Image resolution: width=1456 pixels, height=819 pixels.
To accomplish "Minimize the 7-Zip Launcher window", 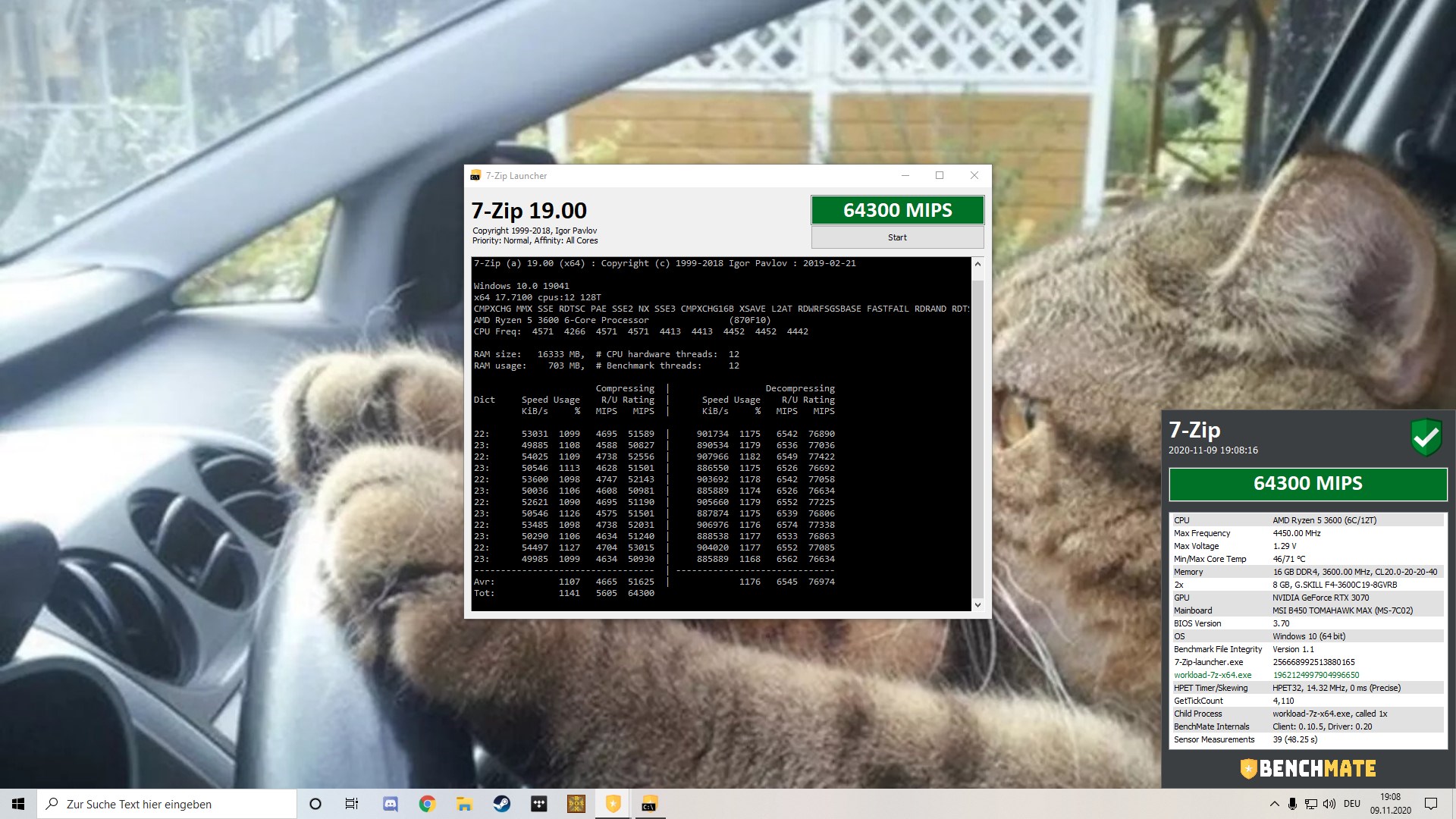I will coord(905,176).
